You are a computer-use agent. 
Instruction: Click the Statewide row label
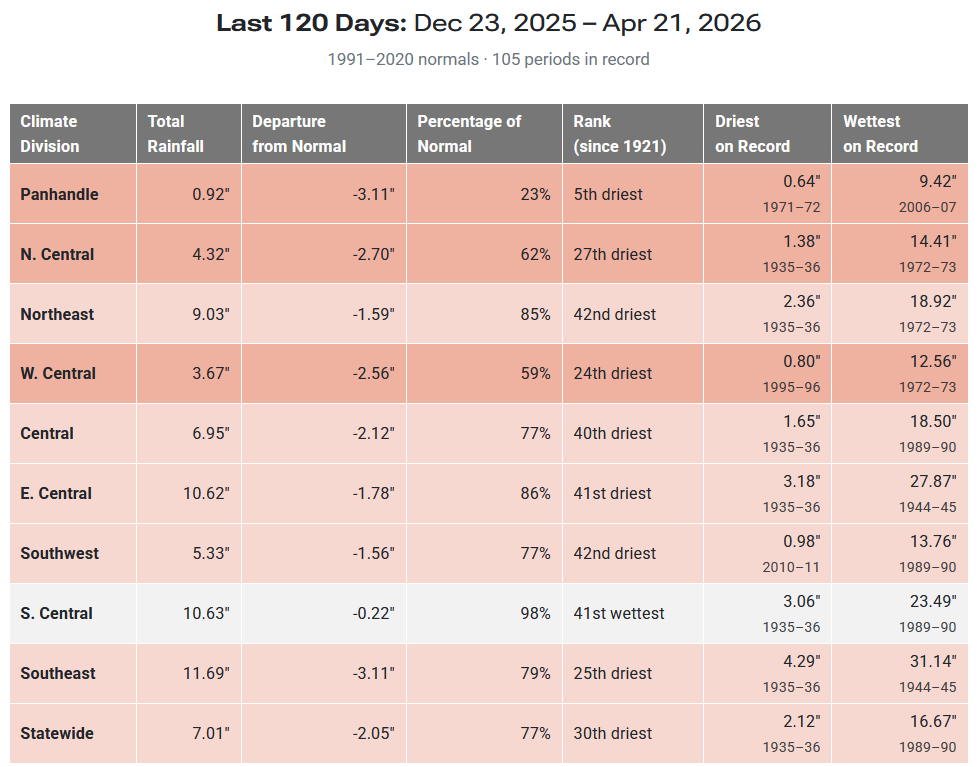tap(57, 734)
